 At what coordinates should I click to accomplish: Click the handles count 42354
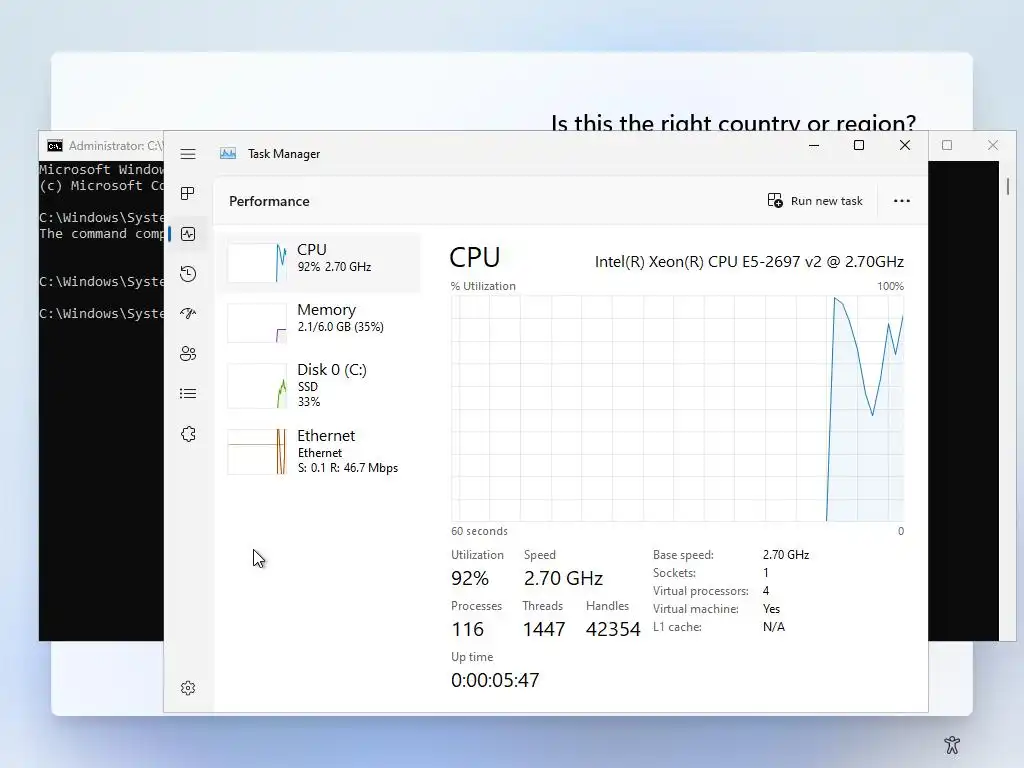[613, 629]
